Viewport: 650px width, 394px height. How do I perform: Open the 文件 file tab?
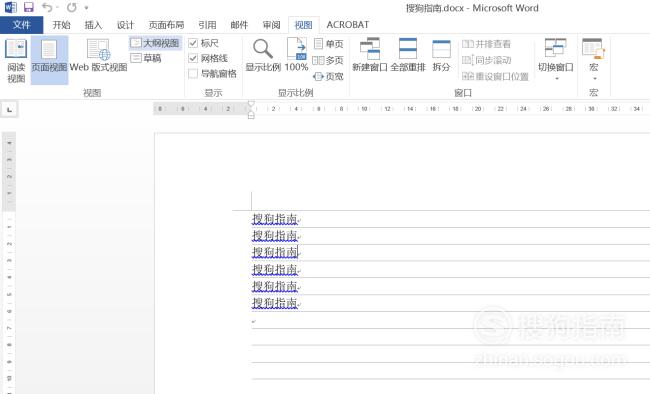[22, 25]
